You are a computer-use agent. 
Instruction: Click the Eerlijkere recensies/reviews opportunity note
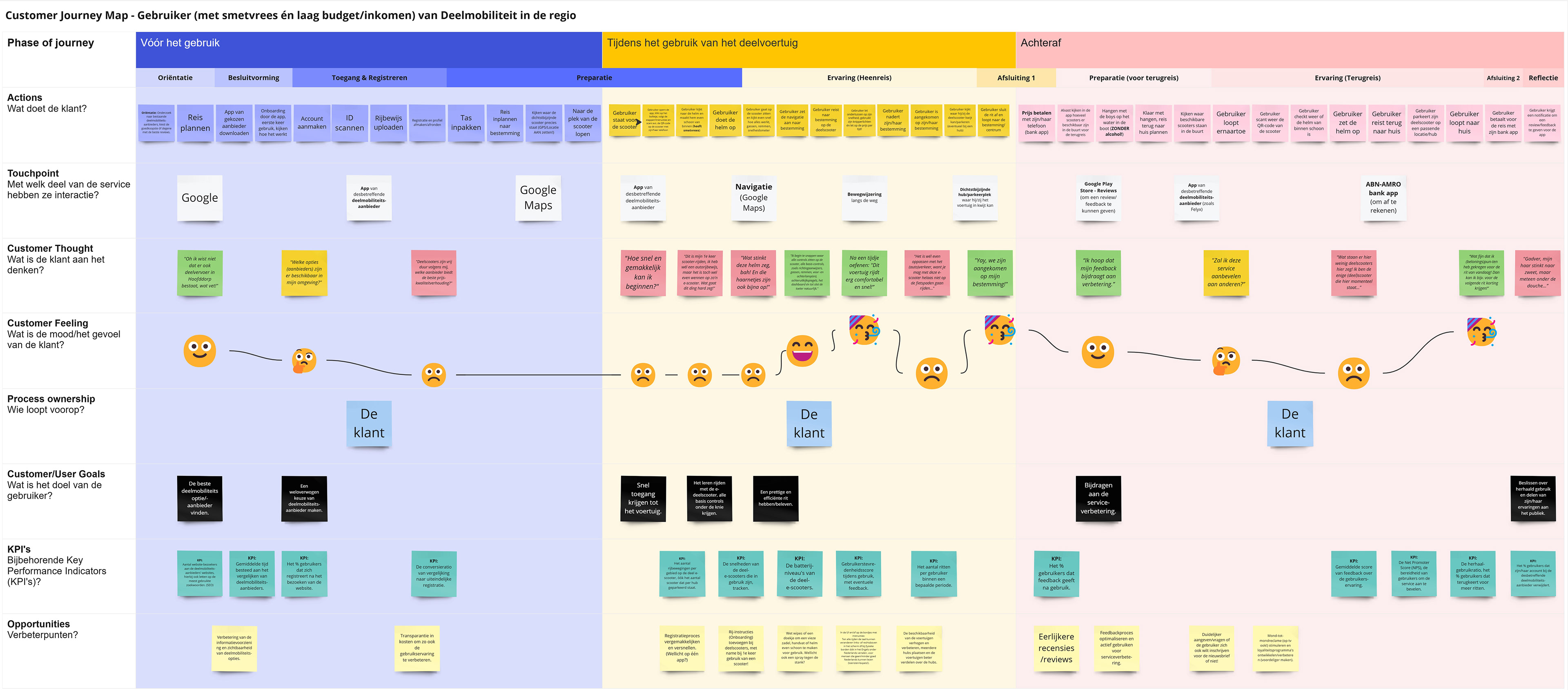pyautogui.click(x=1056, y=648)
